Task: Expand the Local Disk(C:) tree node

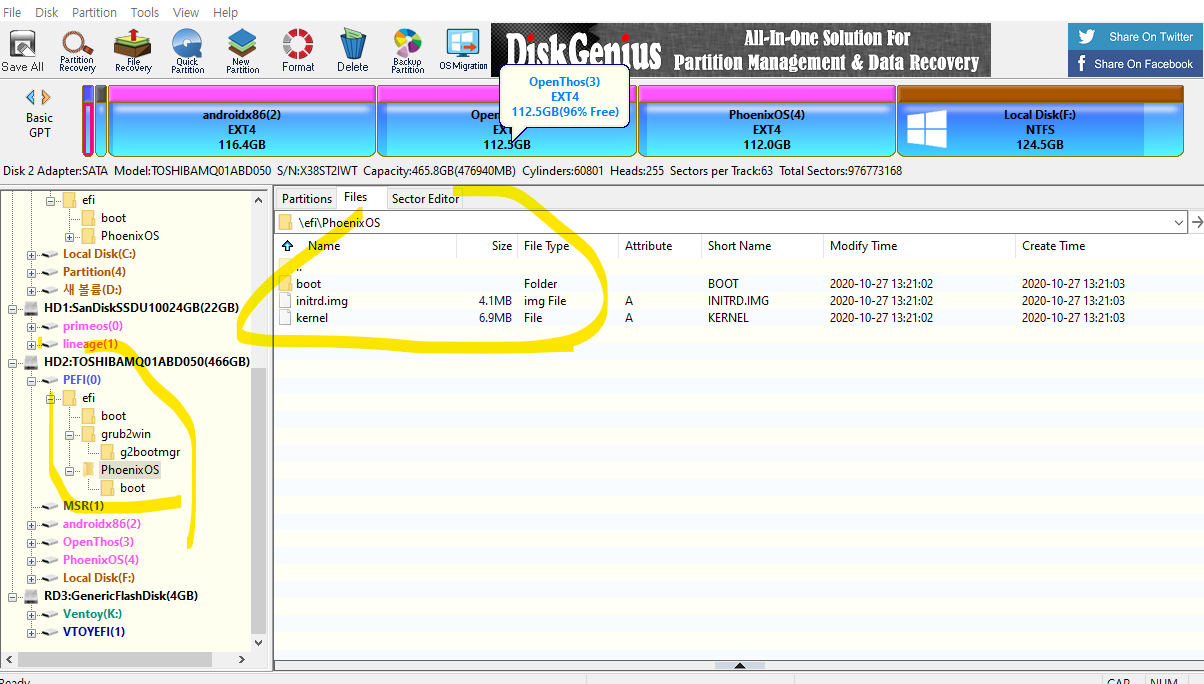Action: [31, 254]
